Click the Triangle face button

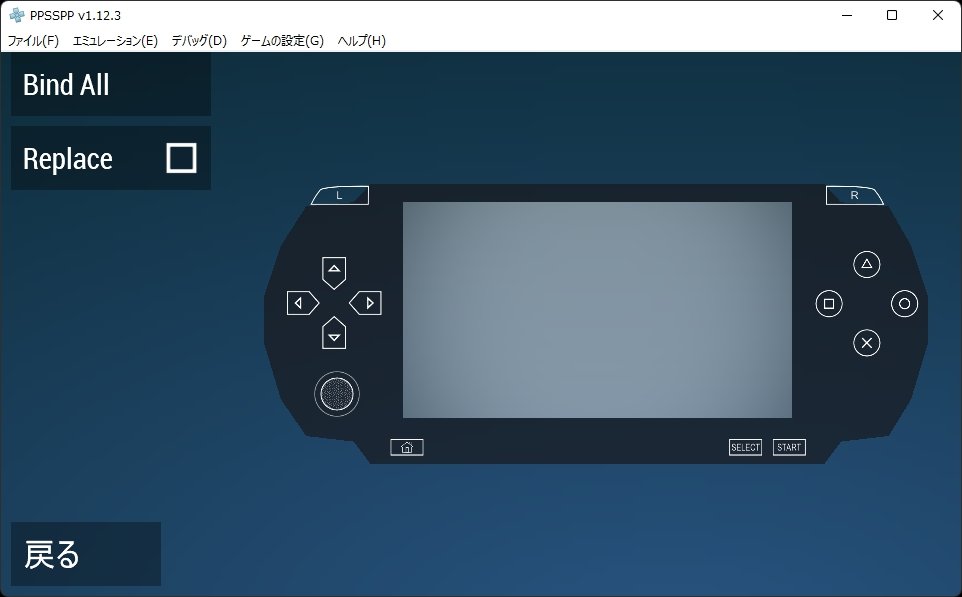(x=866, y=264)
